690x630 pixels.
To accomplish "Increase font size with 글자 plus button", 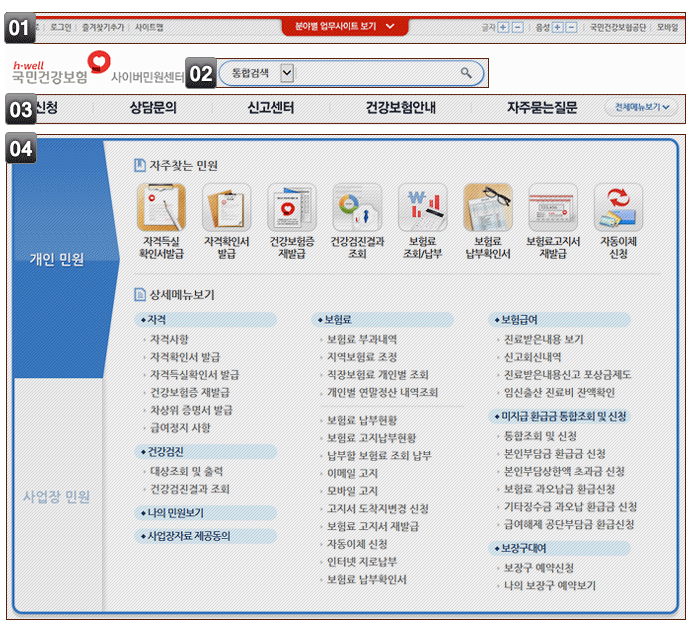I will [503, 27].
